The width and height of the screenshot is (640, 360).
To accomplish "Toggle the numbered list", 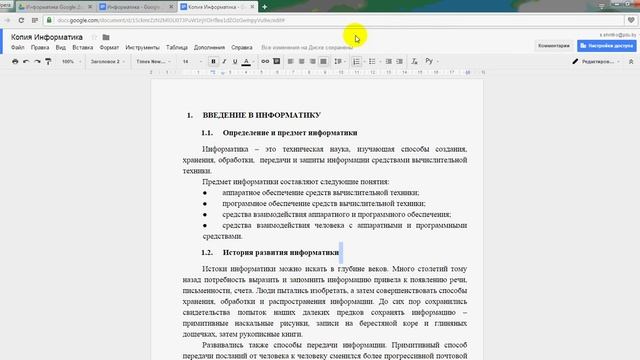I will [356, 62].
